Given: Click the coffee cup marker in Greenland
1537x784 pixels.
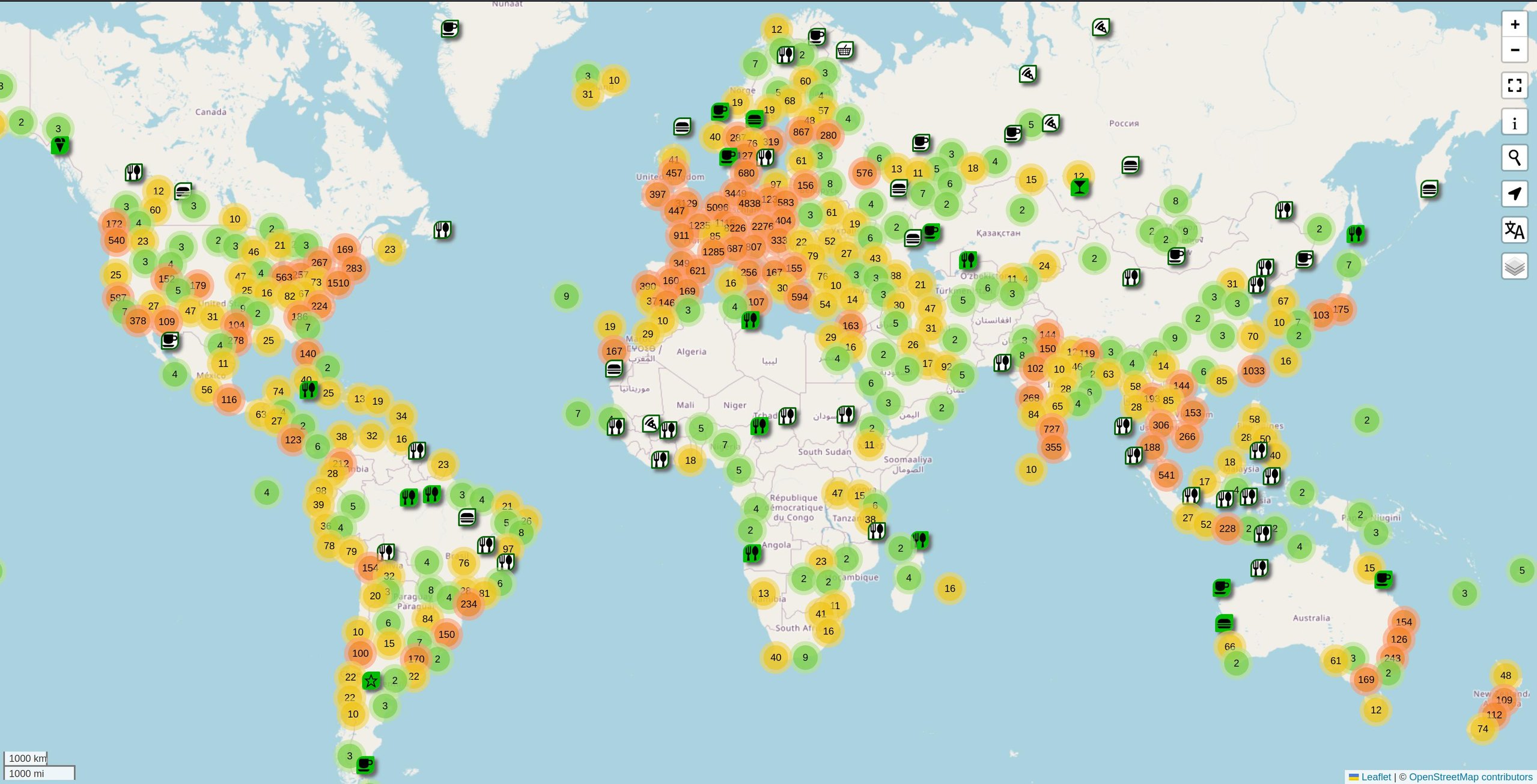Looking at the screenshot, I should [x=449, y=28].
